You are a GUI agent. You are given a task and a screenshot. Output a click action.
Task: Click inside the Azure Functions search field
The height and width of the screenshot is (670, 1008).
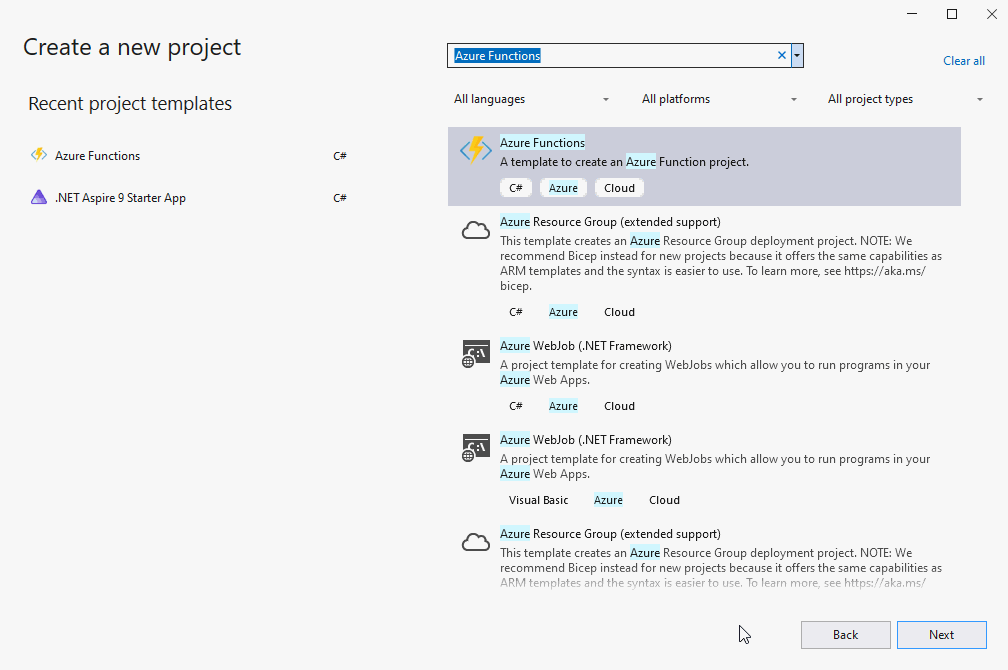[610, 55]
